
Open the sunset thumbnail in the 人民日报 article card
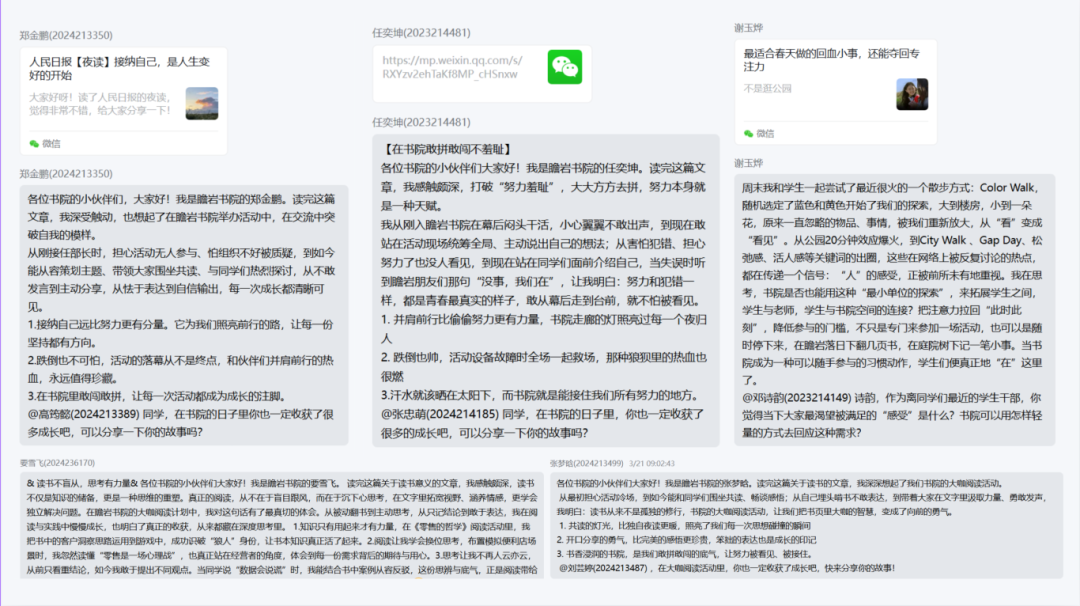(x=201, y=103)
